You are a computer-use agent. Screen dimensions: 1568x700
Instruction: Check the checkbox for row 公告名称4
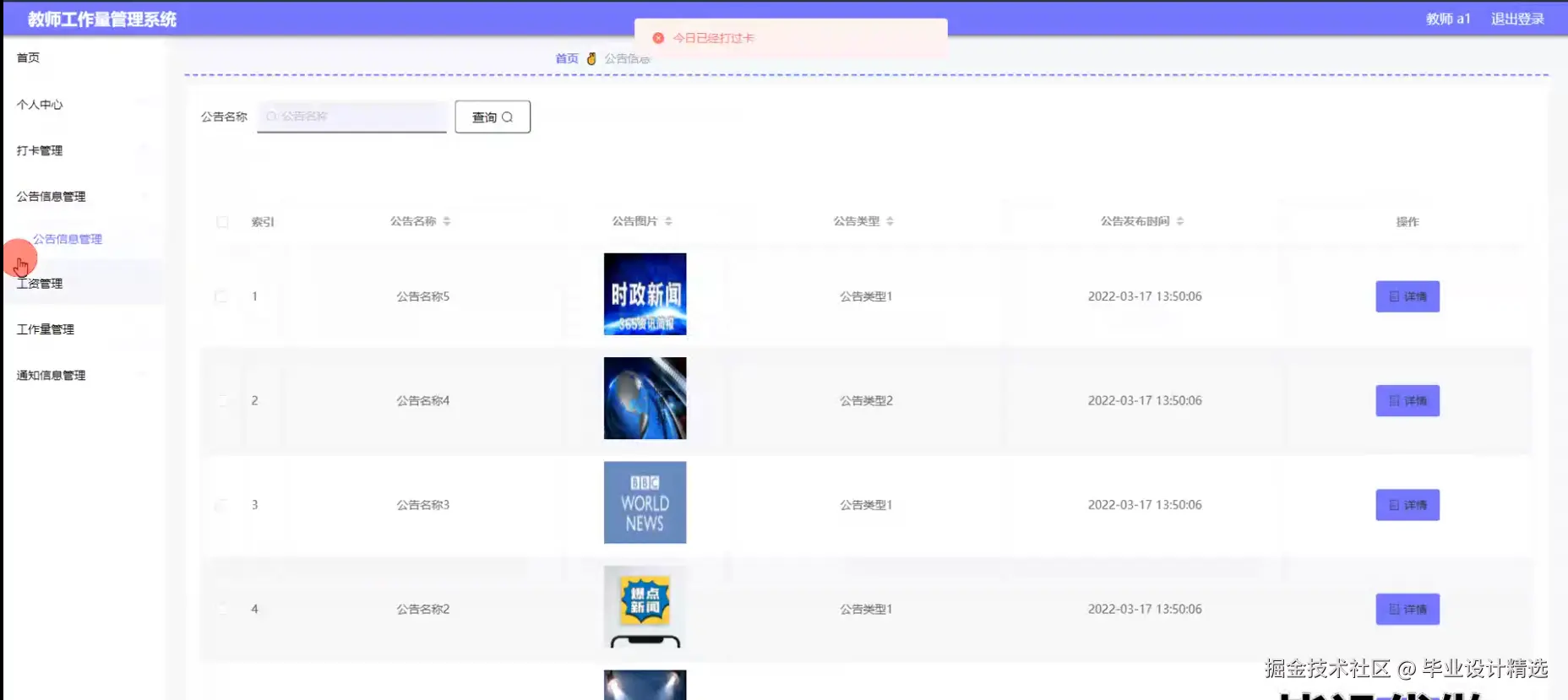click(221, 400)
